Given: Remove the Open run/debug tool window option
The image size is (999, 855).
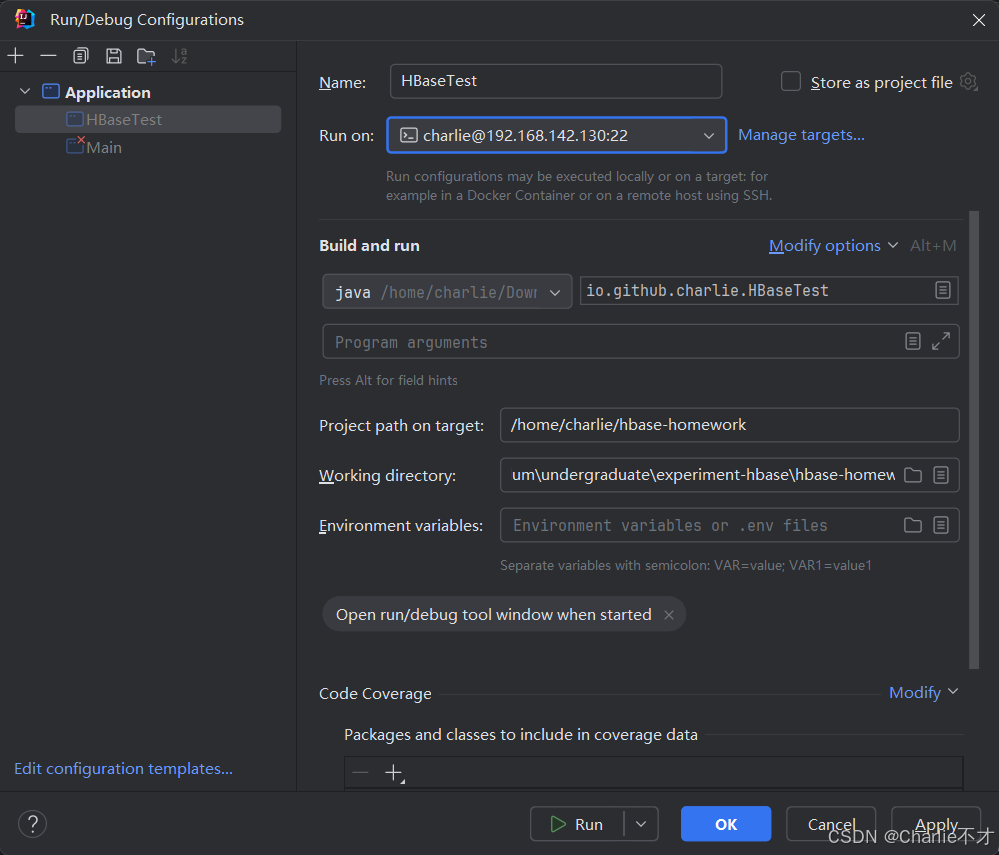Looking at the screenshot, I should point(669,615).
